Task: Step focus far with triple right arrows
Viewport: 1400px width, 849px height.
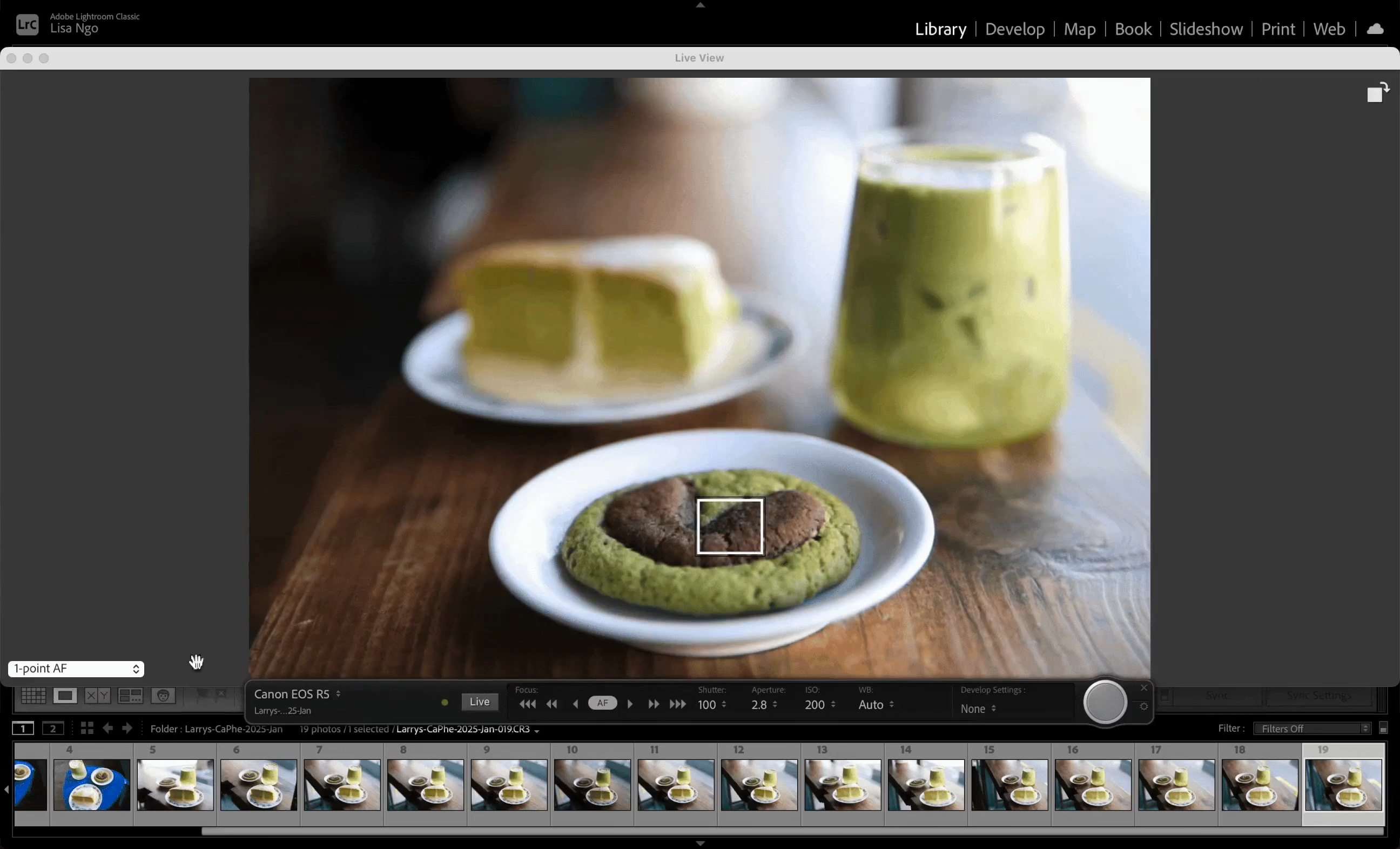Action: click(x=678, y=704)
